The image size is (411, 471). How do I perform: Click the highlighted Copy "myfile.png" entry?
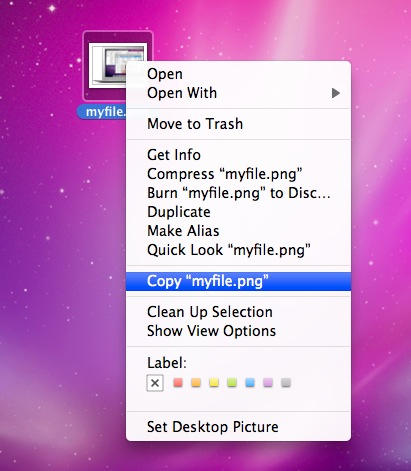point(238,281)
